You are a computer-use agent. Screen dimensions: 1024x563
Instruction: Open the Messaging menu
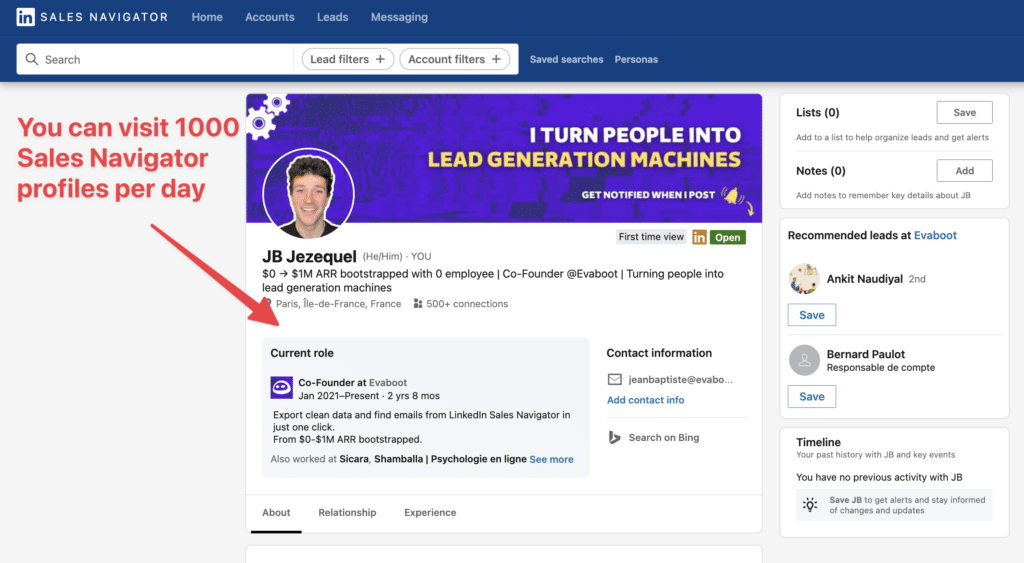click(399, 17)
